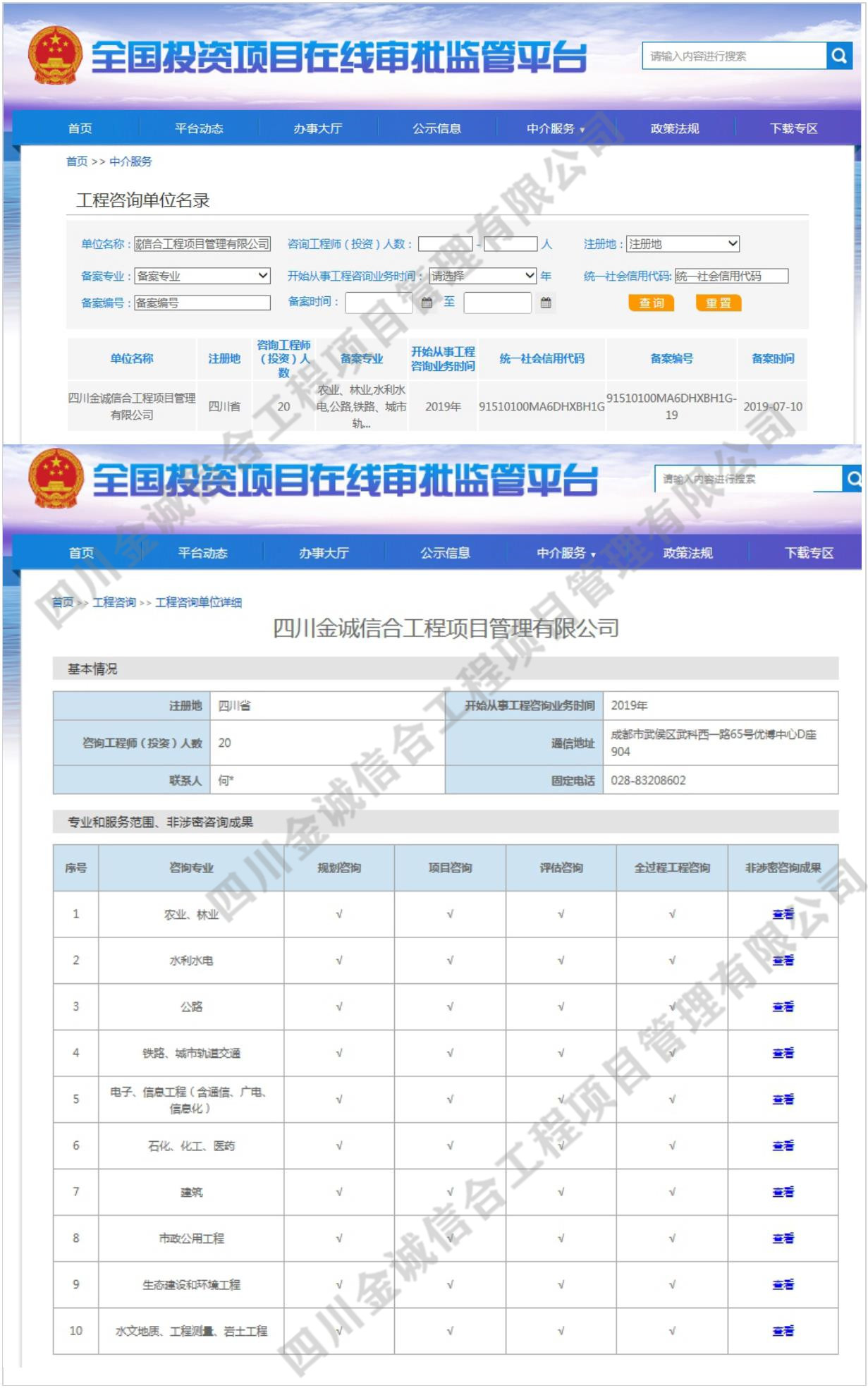The image size is (868, 1388).
Task: Click the company name in the results row
Action: pyautogui.click(x=132, y=406)
